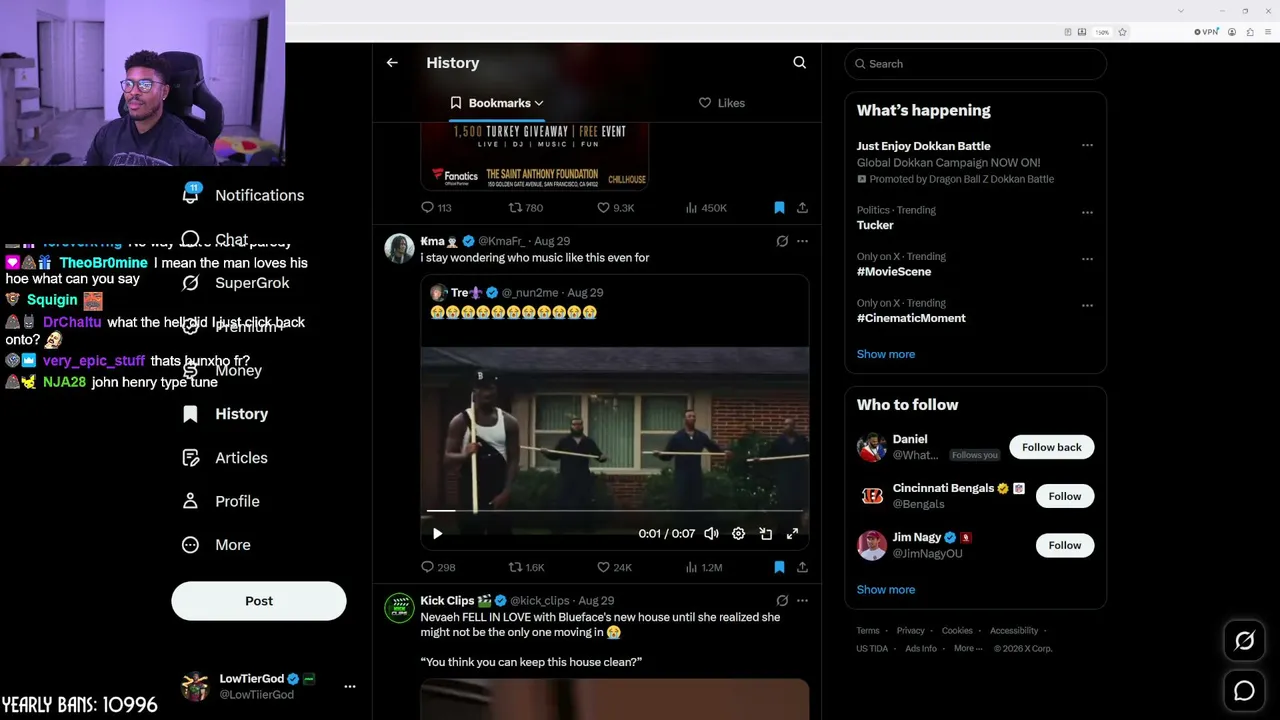Open the floating Messages chat button
Screen dimensions: 1280x720
pos(1244,691)
